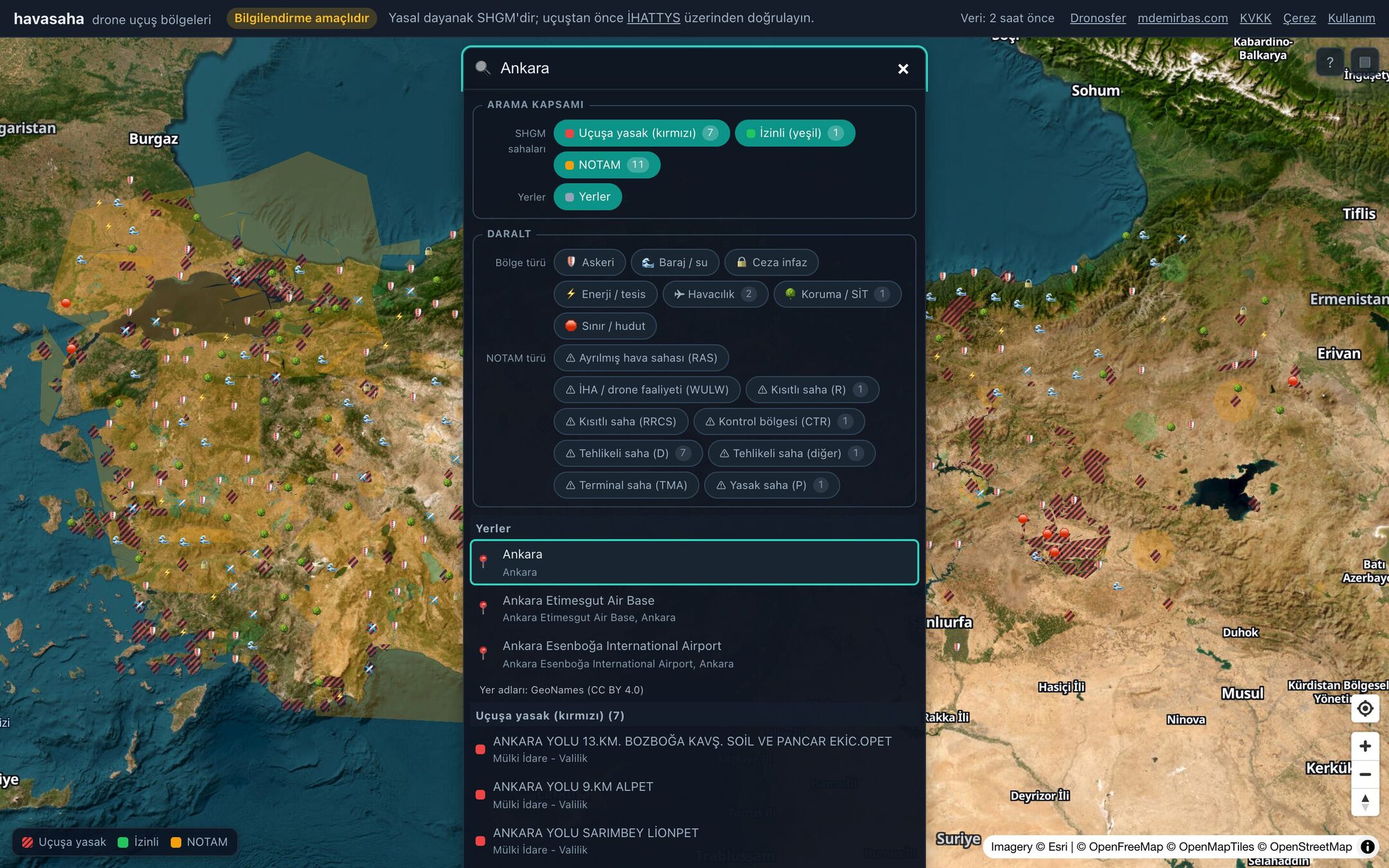
Task: Filter by Askeri zone type
Action: (x=590, y=262)
